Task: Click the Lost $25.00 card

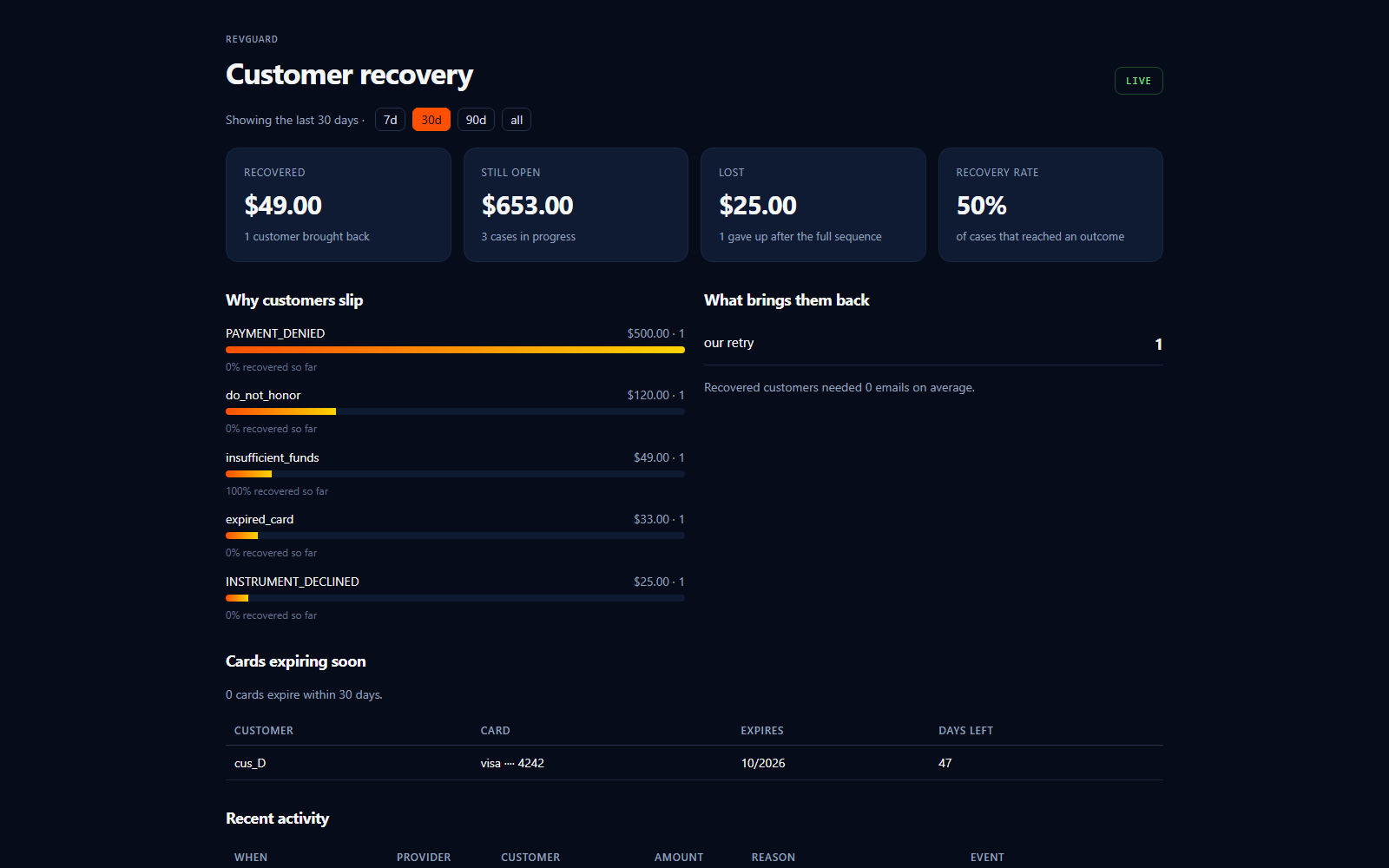Action: (813, 205)
